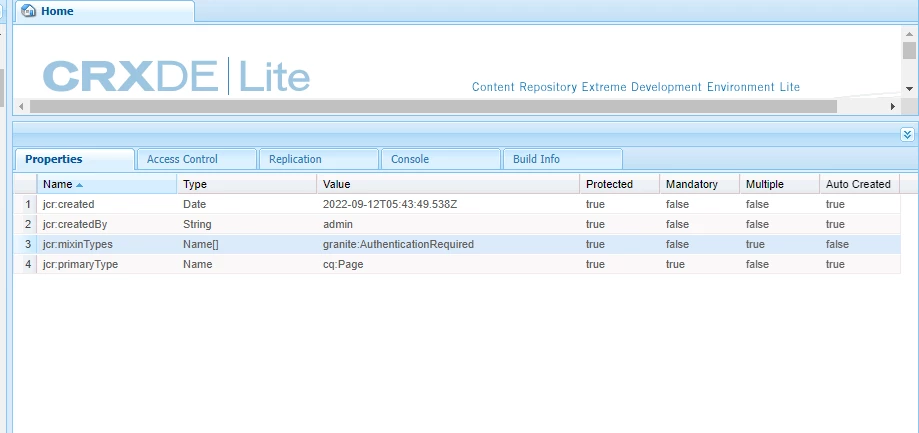Select the jcr:mixinTypes property name
The image size is (919, 433).
77,244
